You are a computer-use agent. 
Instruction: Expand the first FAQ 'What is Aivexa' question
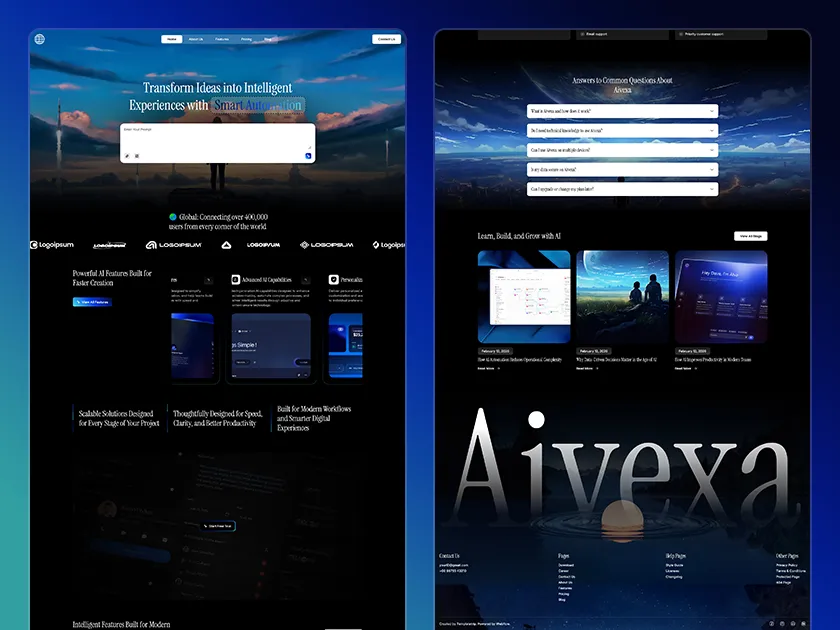click(622, 111)
